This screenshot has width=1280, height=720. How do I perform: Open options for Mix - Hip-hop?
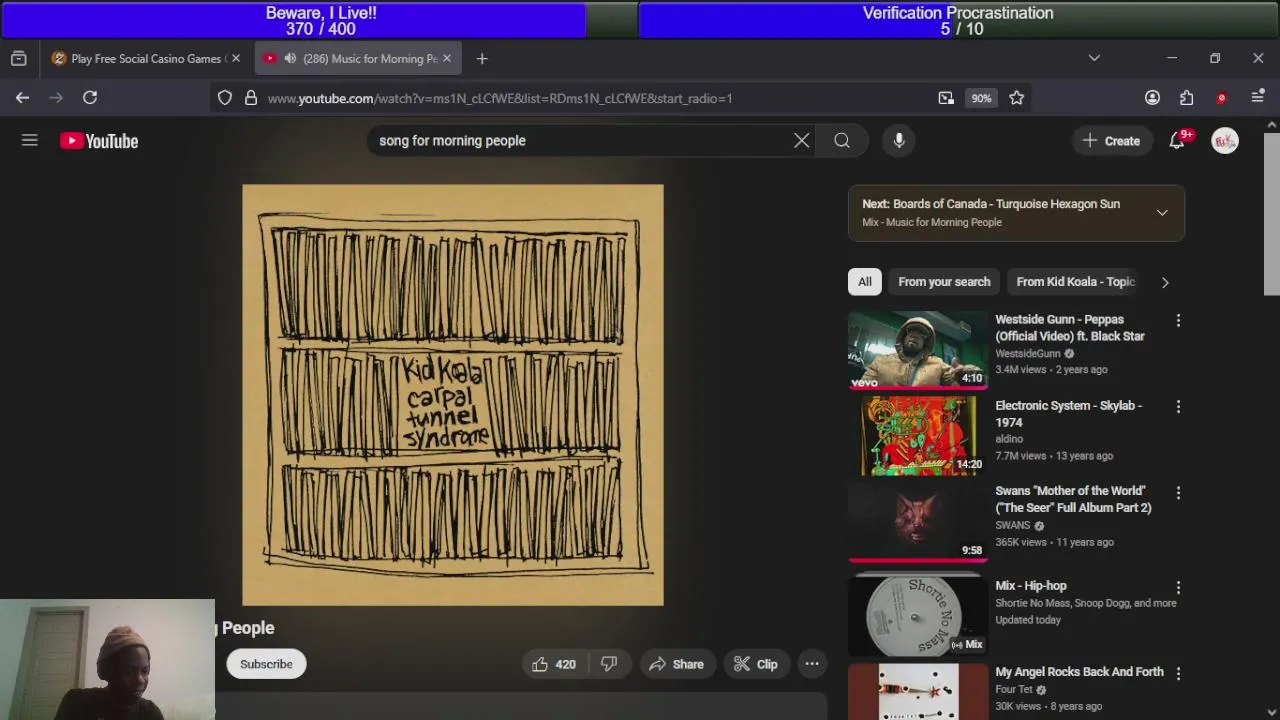tap(1178, 588)
